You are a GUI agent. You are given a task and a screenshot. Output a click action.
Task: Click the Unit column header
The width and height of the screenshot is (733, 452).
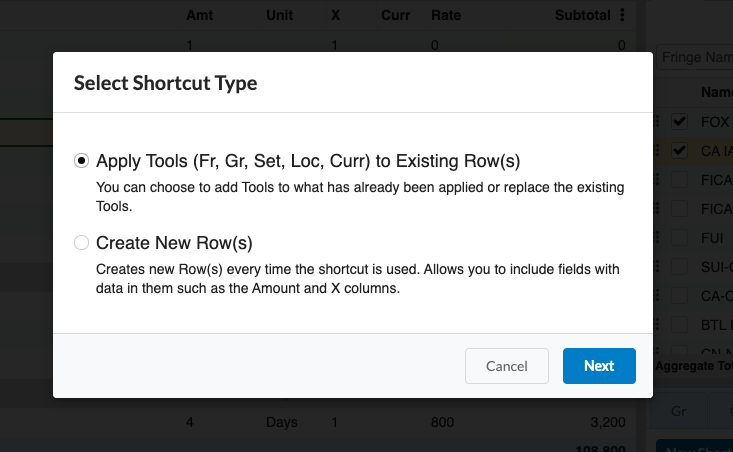point(280,15)
